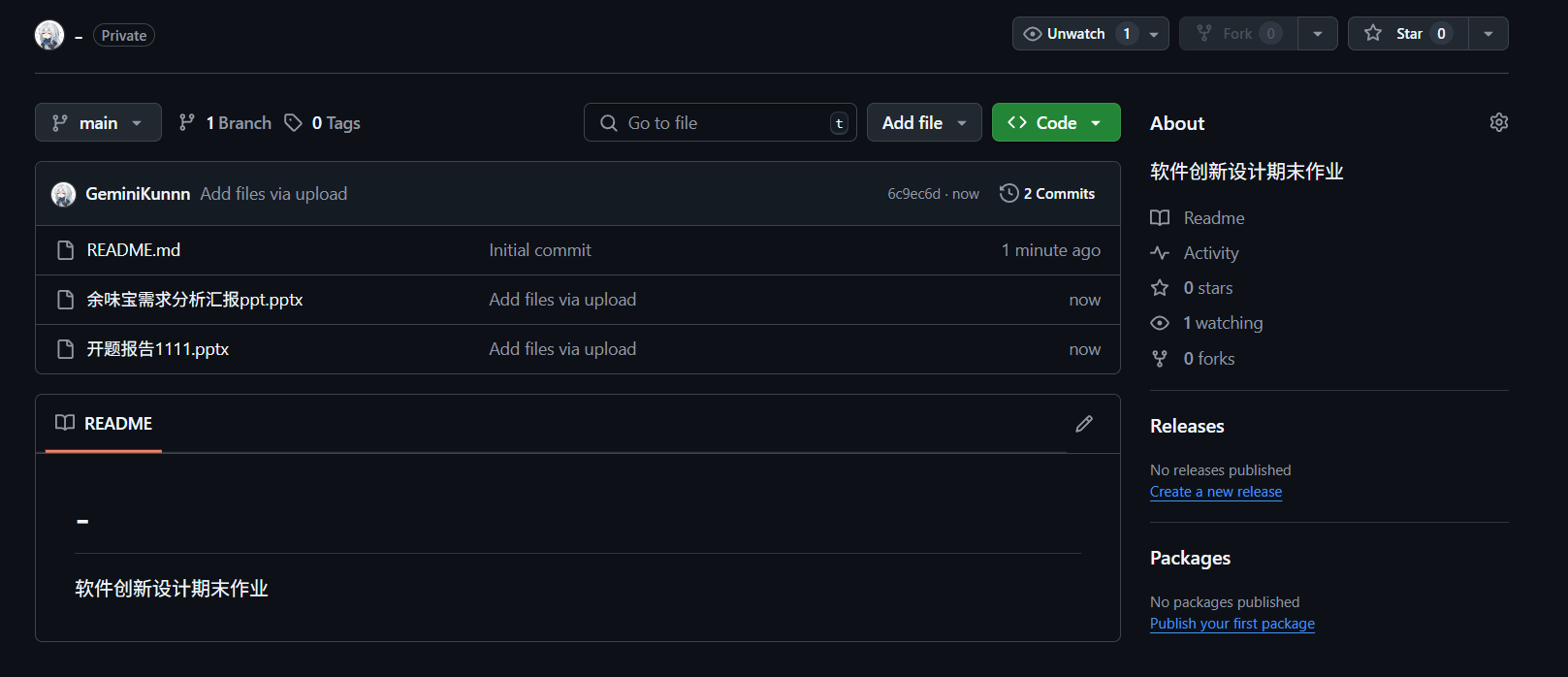Expand the Star lists dropdown arrow
Image resolution: width=1568 pixels, height=677 pixels.
point(1488,34)
